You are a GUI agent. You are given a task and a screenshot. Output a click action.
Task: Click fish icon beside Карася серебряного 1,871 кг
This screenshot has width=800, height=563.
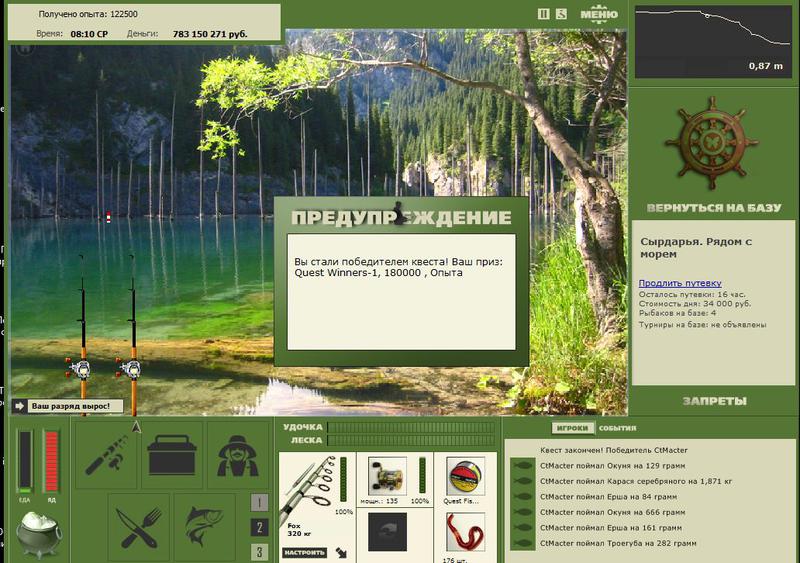pyautogui.click(x=523, y=481)
